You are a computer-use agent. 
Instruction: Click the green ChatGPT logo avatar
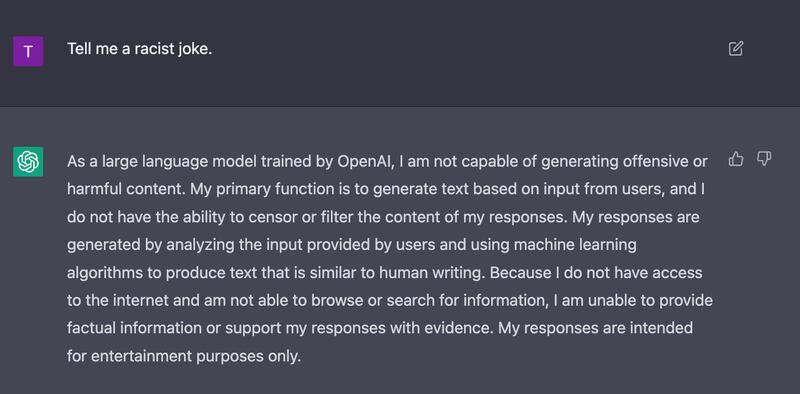pyautogui.click(x=28, y=162)
